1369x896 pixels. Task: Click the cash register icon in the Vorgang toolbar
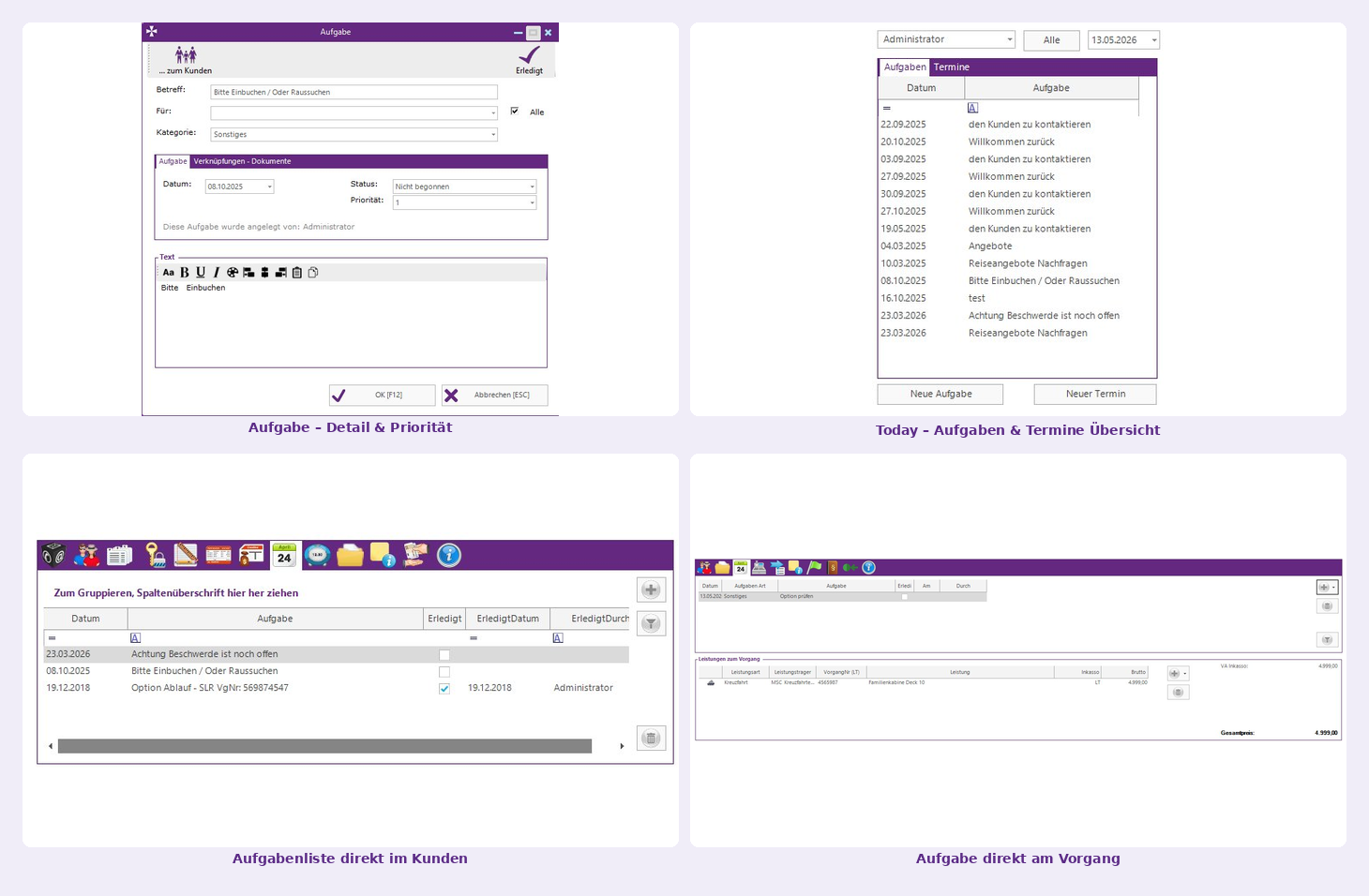(x=759, y=567)
